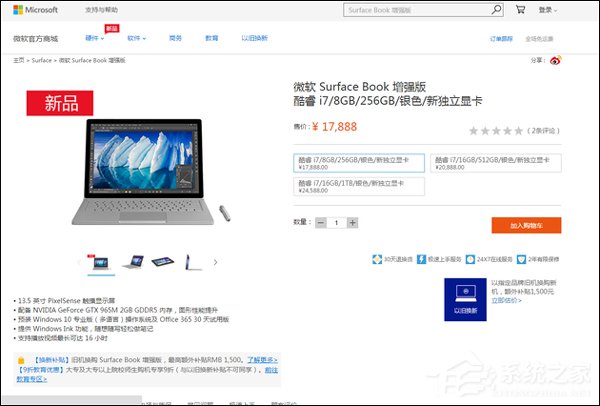Click the Windows Ink feature bullet

coord(83,329)
